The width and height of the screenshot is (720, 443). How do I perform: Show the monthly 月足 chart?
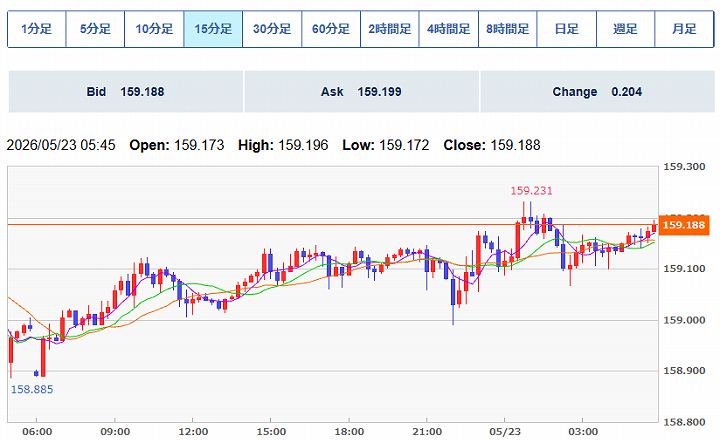tap(684, 29)
